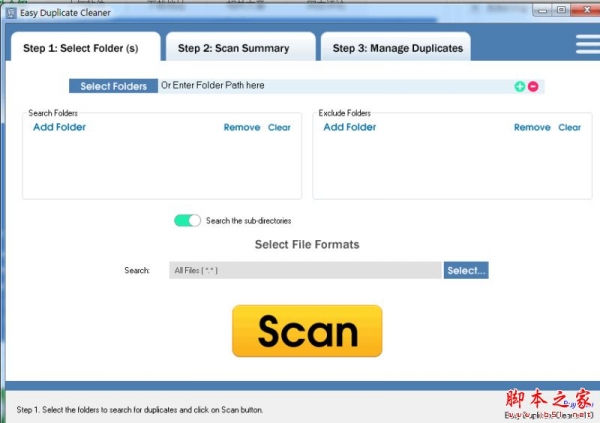This screenshot has width=600, height=423.
Task: Click the Step 1 status bar message
Action: [140, 410]
